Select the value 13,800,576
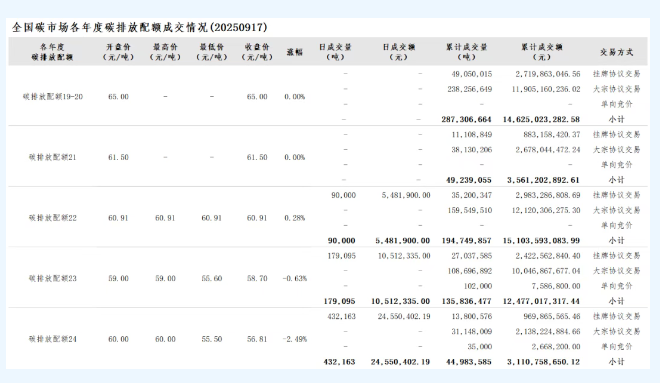Image resolution: width=660 pixels, height=383 pixels. point(471,317)
